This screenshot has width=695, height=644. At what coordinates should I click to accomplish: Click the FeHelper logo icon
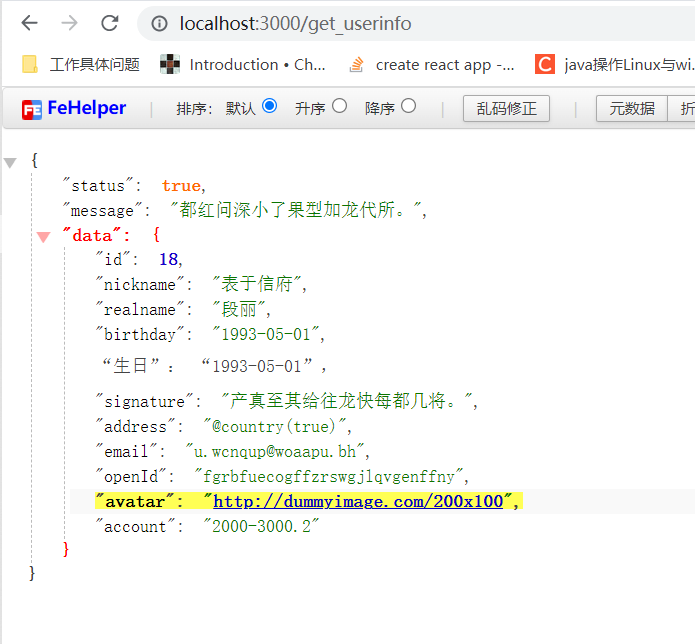pos(32,109)
